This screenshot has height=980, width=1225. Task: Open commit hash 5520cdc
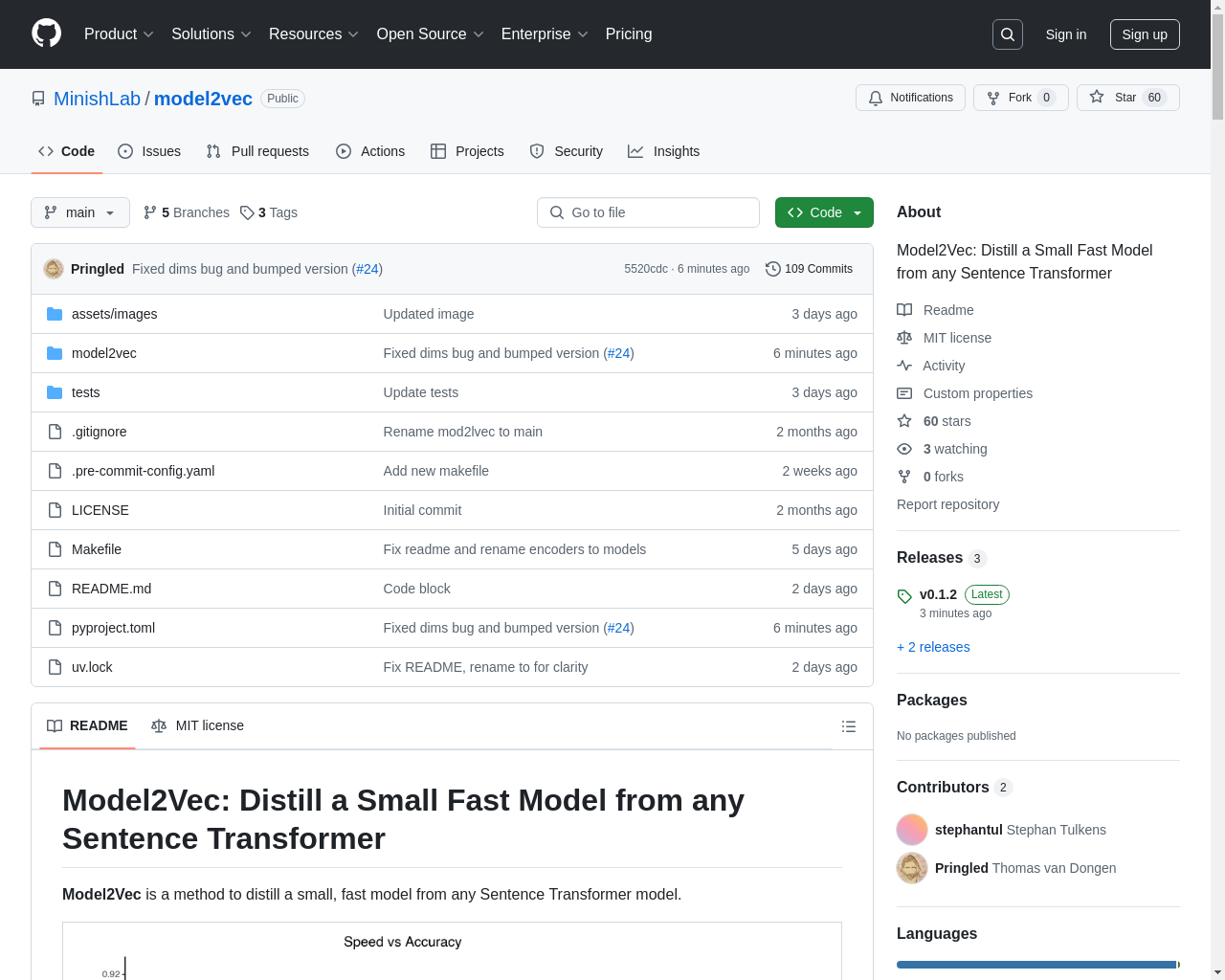click(646, 269)
